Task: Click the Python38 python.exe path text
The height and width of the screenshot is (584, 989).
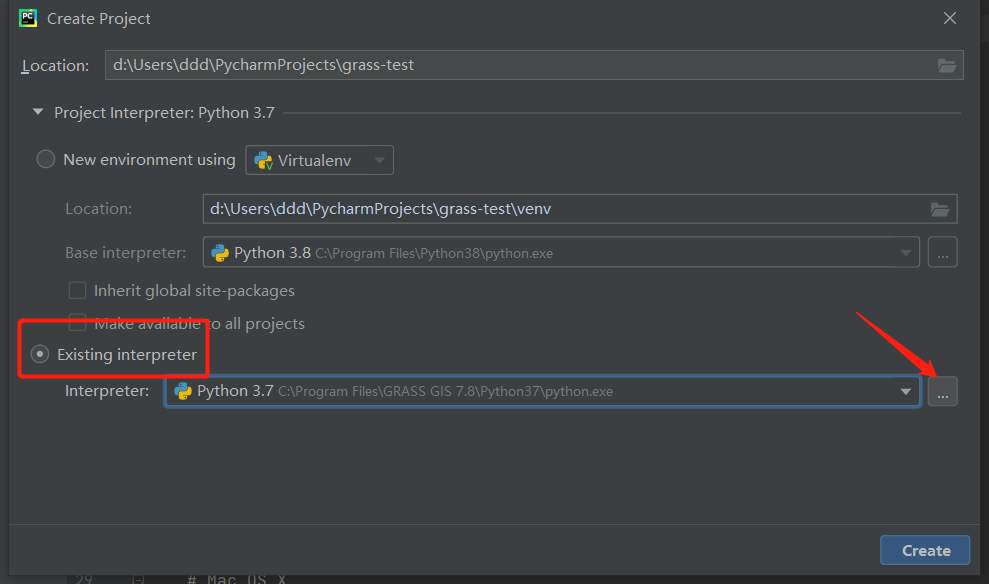Action: point(434,254)
